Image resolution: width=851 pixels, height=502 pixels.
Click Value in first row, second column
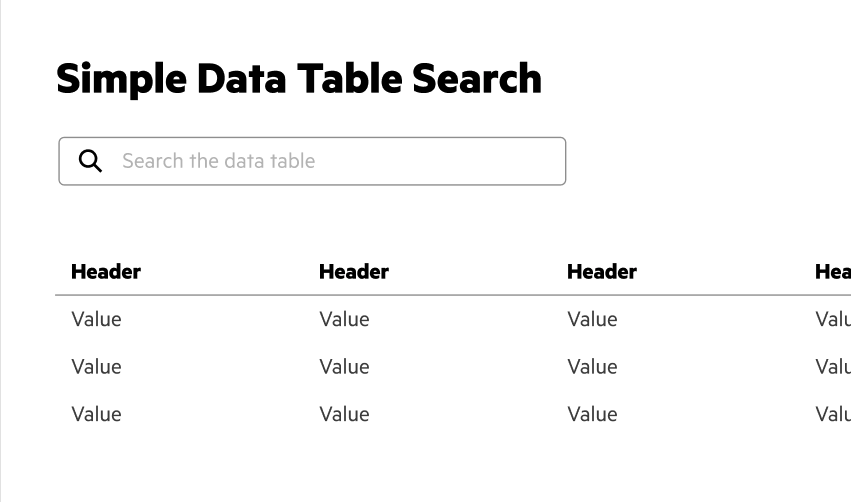[x=344, y=320]
